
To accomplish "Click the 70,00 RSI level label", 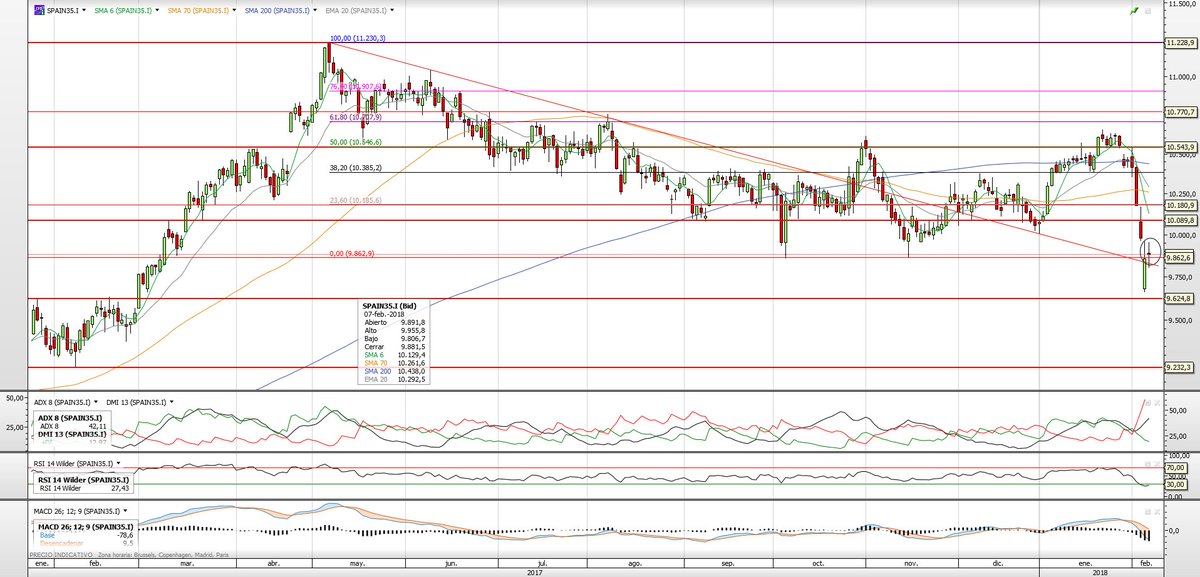I will (1174, 467).
